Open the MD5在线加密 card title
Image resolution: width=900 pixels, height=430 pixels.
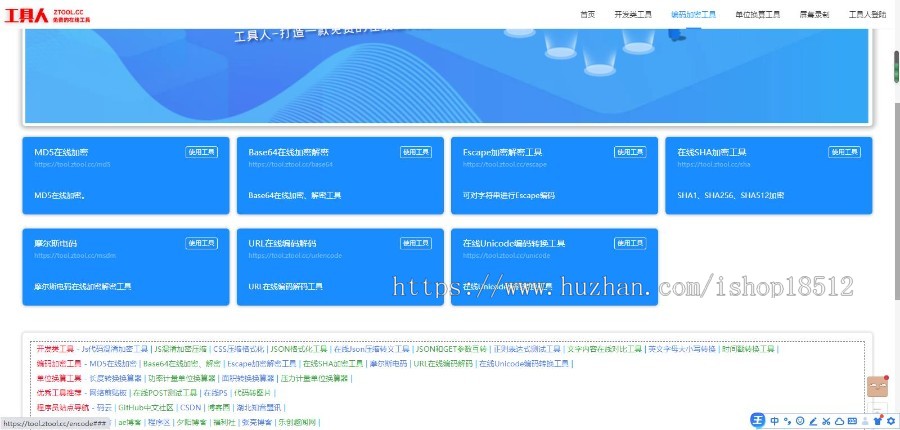[61, 152]
